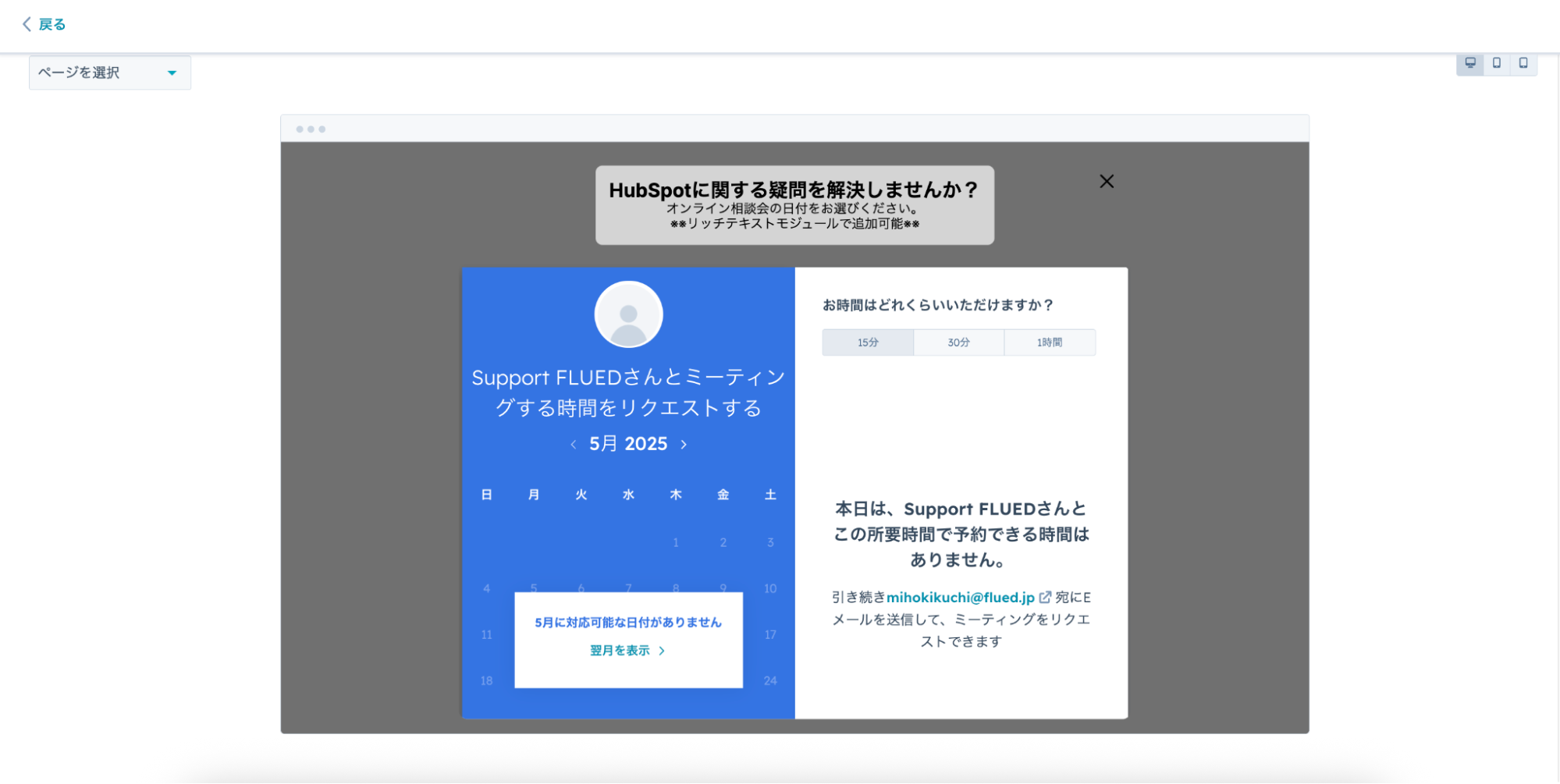
Task: Go to previous month arrow
Action: (574, 444)
